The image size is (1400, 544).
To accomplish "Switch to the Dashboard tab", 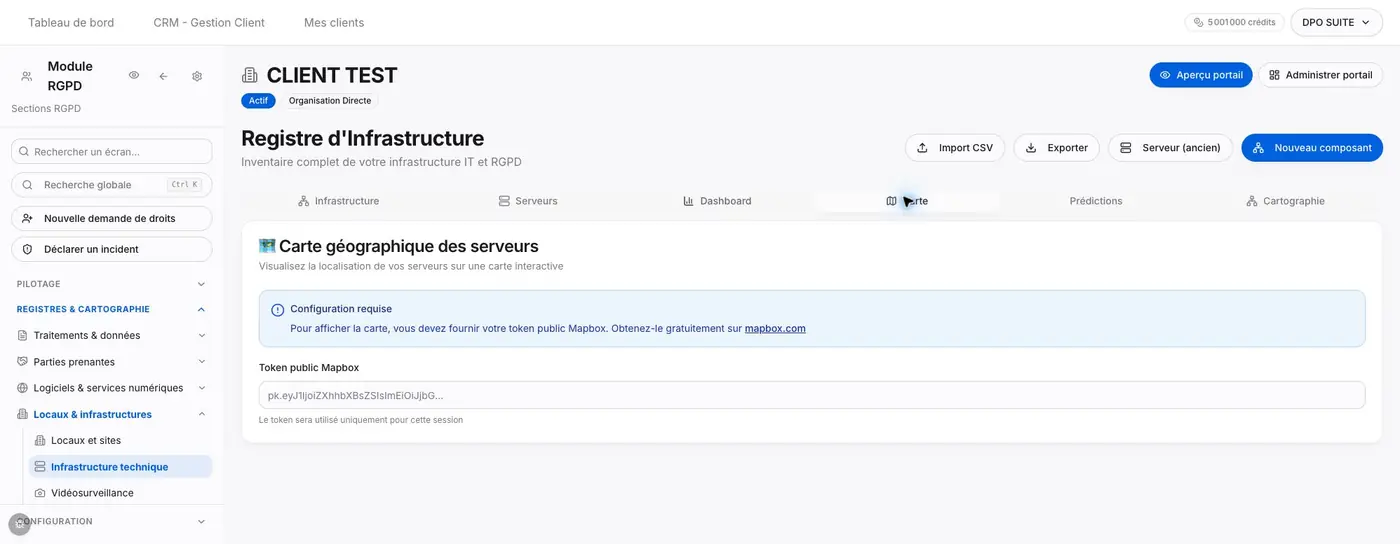I will pos(717,201).
